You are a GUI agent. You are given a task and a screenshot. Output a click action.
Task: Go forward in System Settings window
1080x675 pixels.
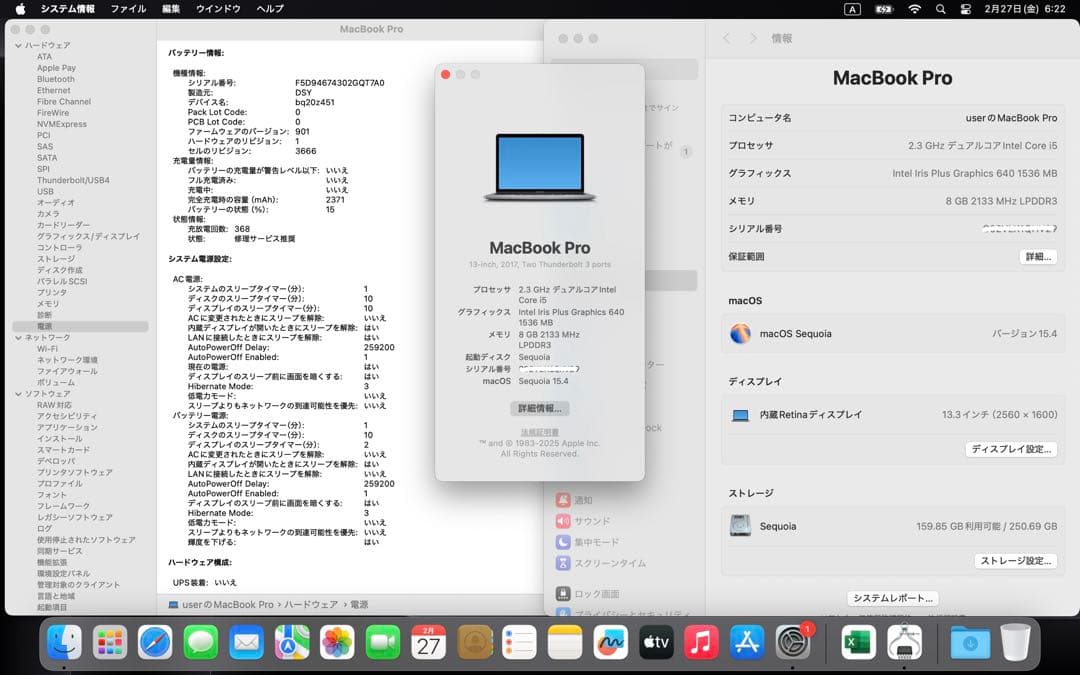tap(753, 39)
